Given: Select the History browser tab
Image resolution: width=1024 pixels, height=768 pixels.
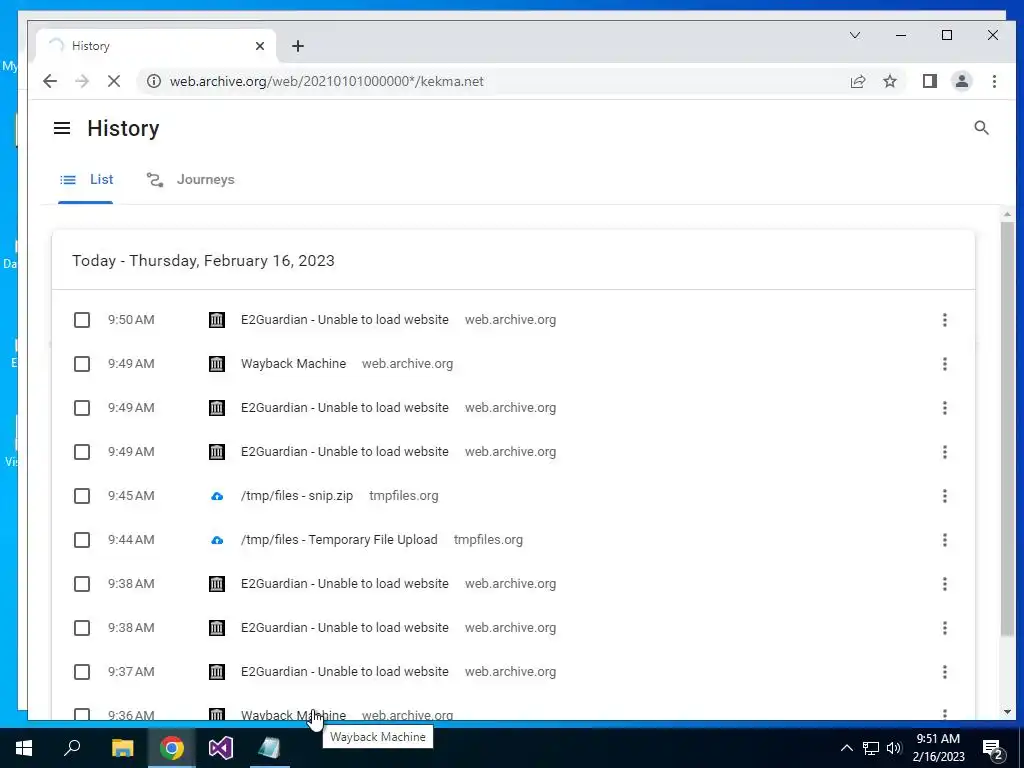Looking at the screenshot, I should coord(155,46).
